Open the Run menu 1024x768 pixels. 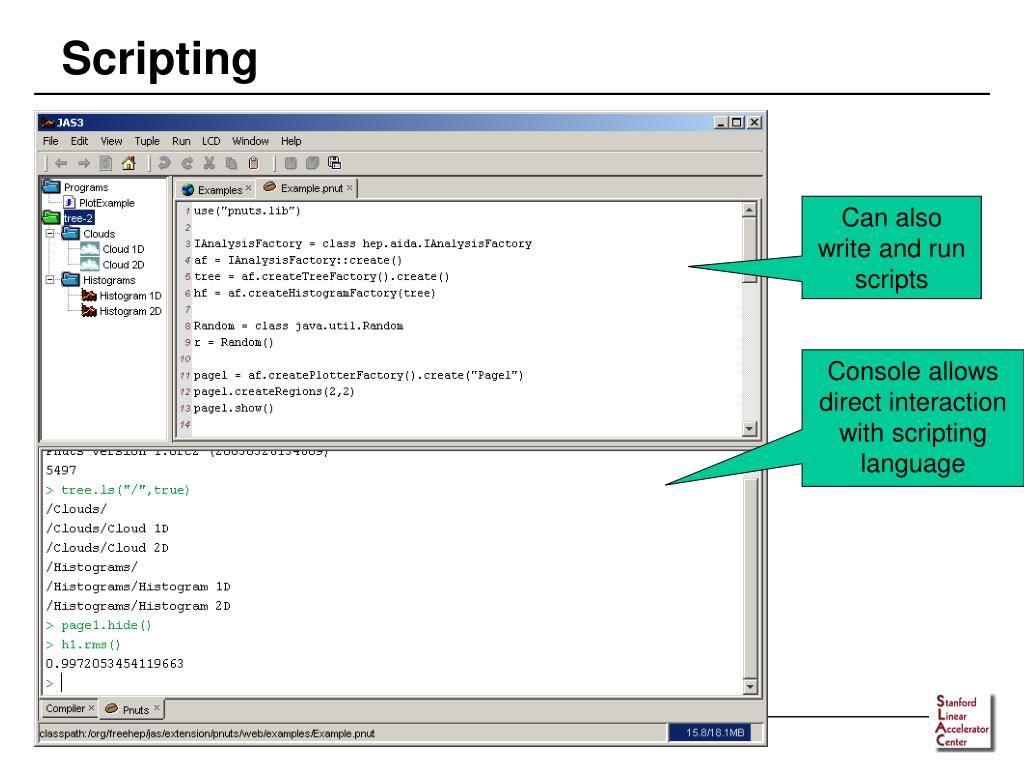coord(181,141)
